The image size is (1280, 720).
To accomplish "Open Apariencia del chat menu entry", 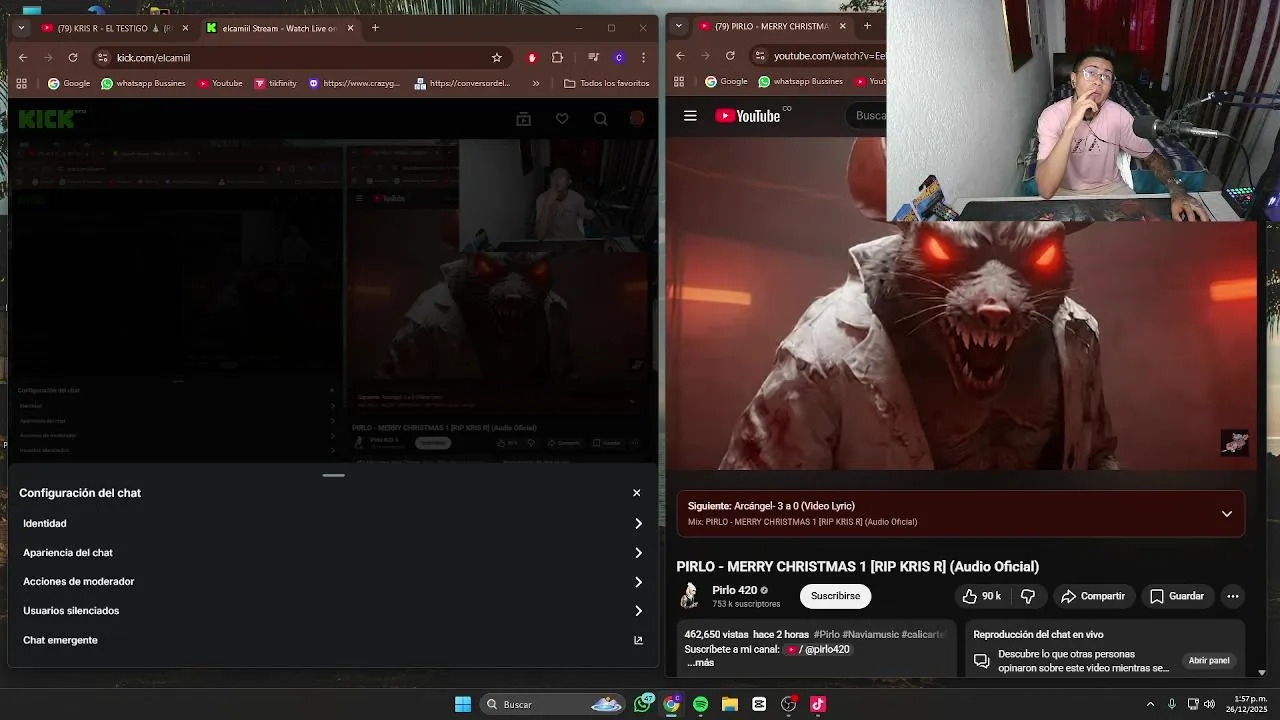I will [x=333, y=553].
